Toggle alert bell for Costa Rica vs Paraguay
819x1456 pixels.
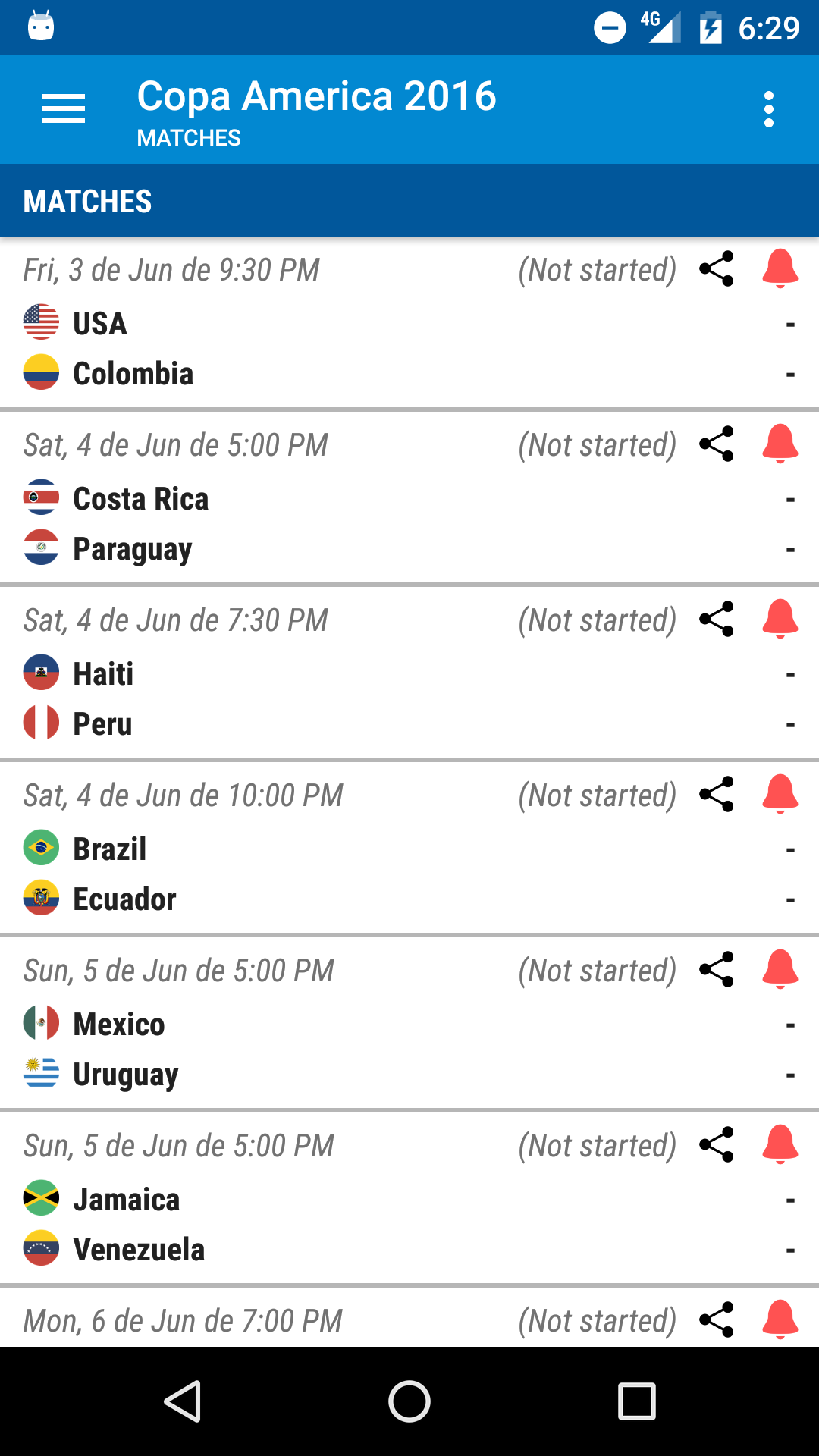pos(780,444)
